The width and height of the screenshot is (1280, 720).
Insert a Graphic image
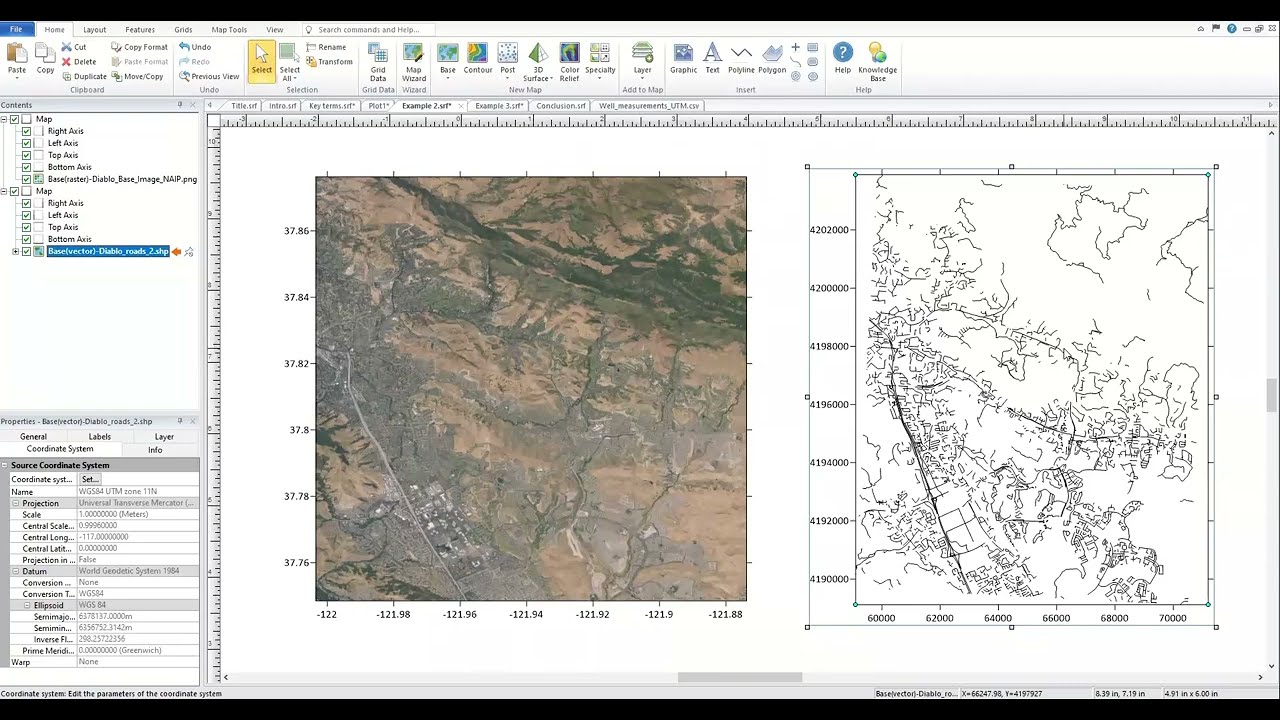coord(683,59)
